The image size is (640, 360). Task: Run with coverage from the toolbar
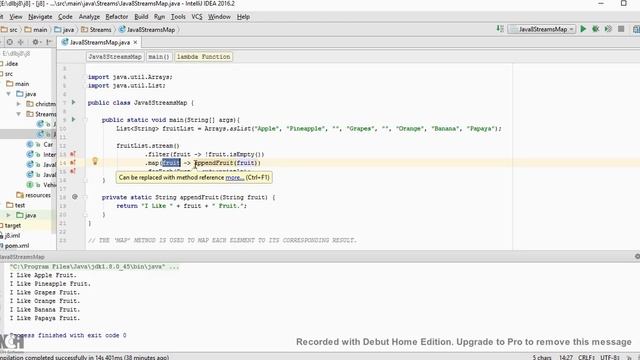pos(608,29)
